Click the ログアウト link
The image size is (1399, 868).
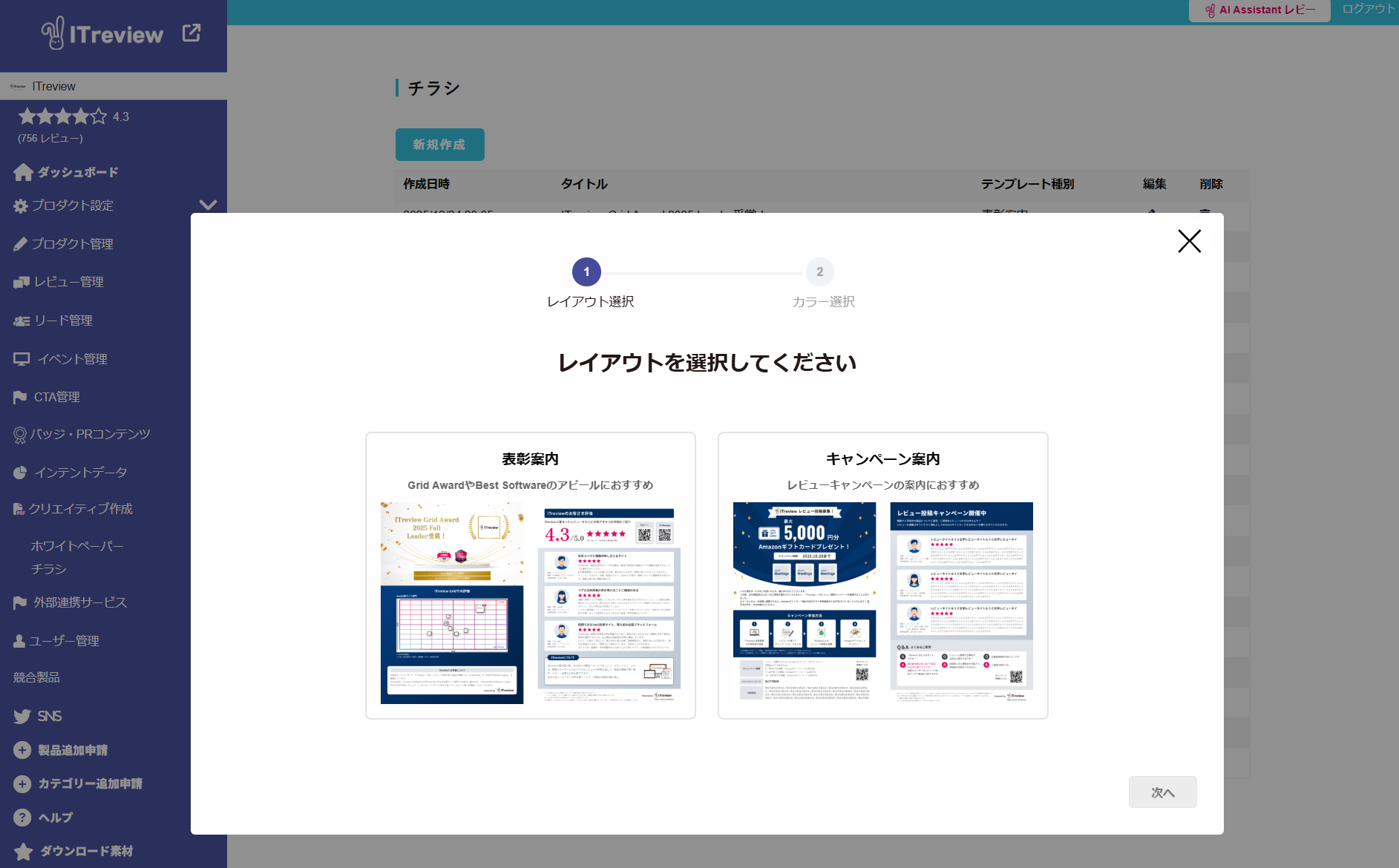(1368, 9)
